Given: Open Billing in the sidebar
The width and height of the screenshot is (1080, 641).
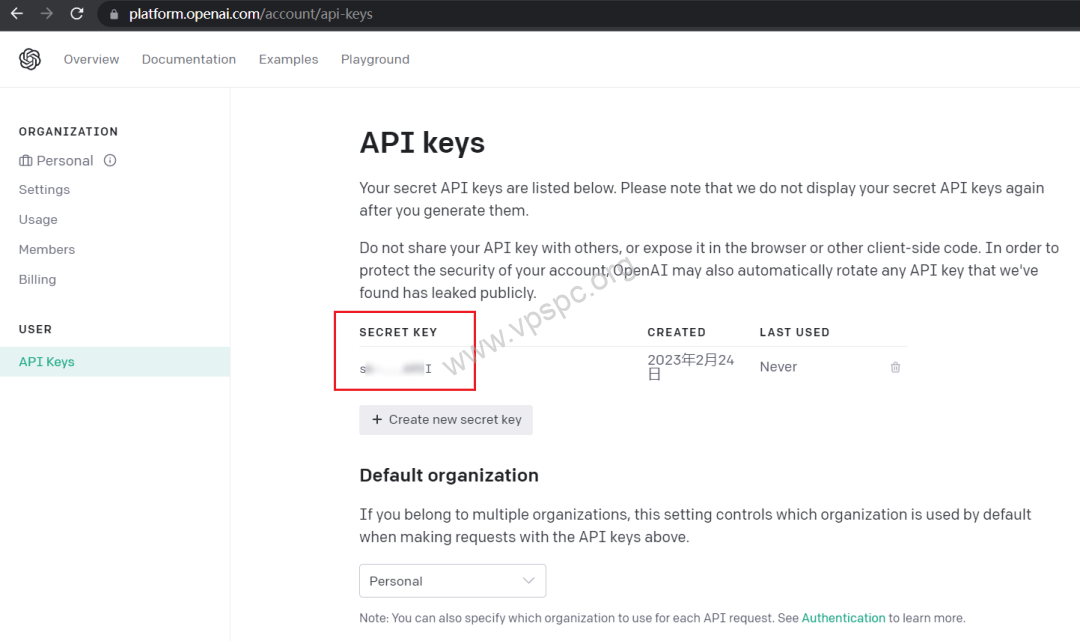Looking at the screenshot, I should pyautogui.click(x=37, y=280).
